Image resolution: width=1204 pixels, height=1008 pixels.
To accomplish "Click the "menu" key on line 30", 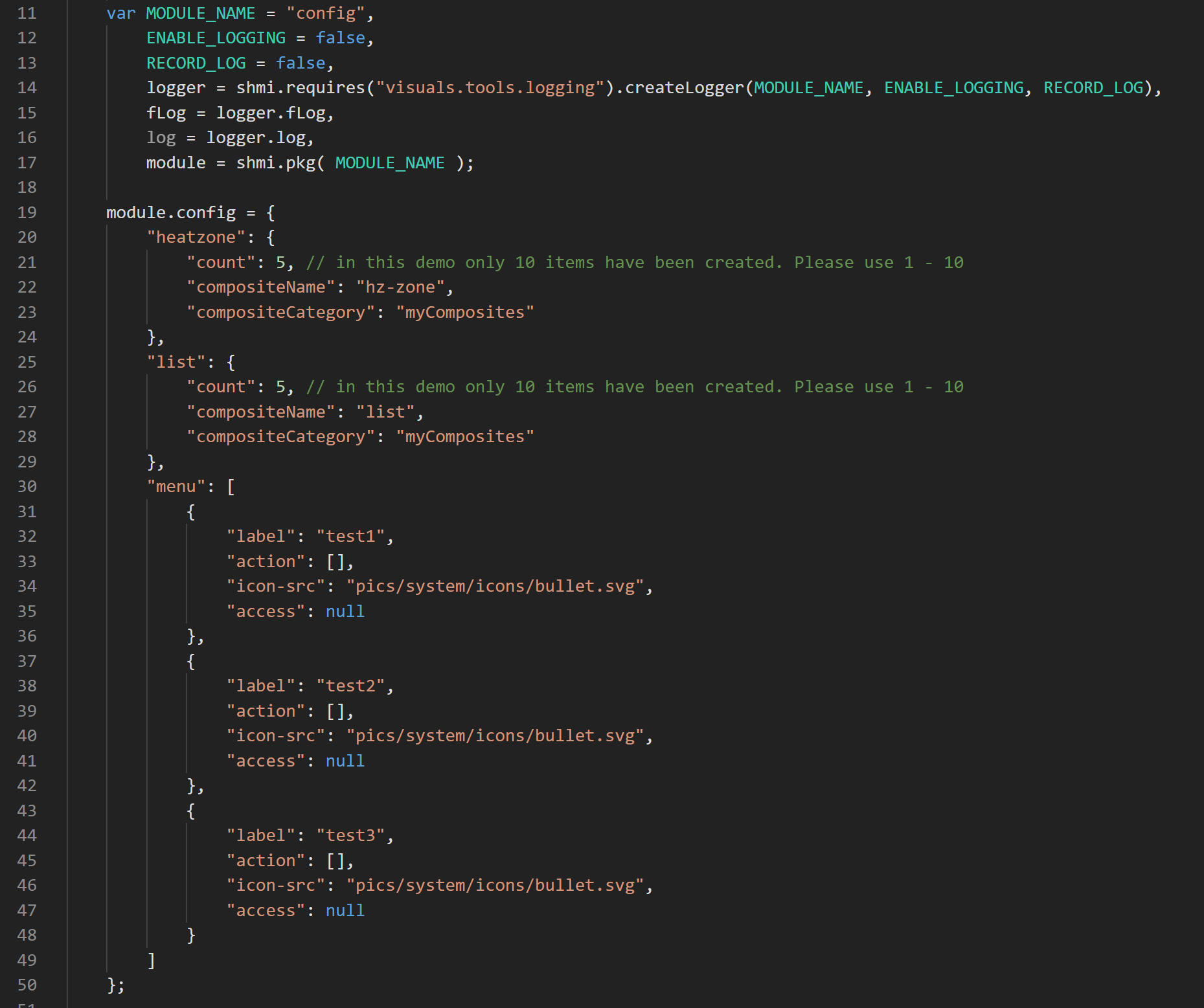I will click(176, 486).
